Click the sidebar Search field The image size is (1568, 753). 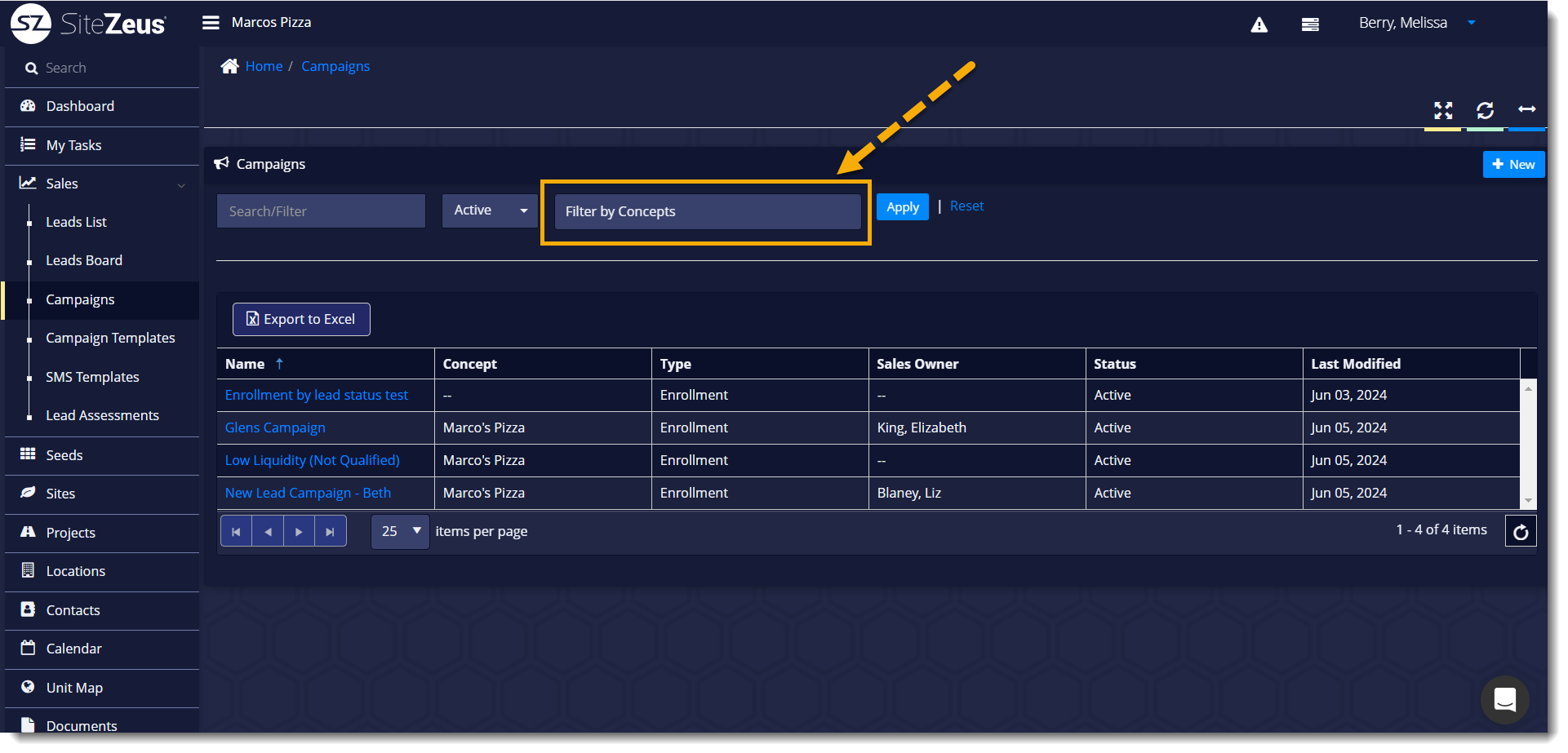tap(102, 68)
